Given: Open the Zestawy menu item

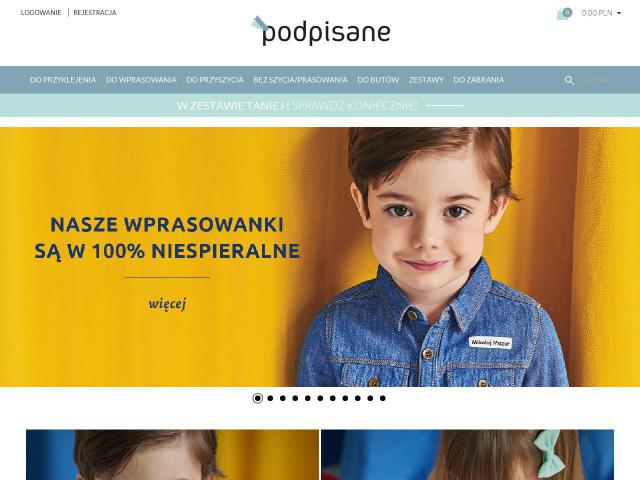Looking at the screenshot, I should click(426, 80).
